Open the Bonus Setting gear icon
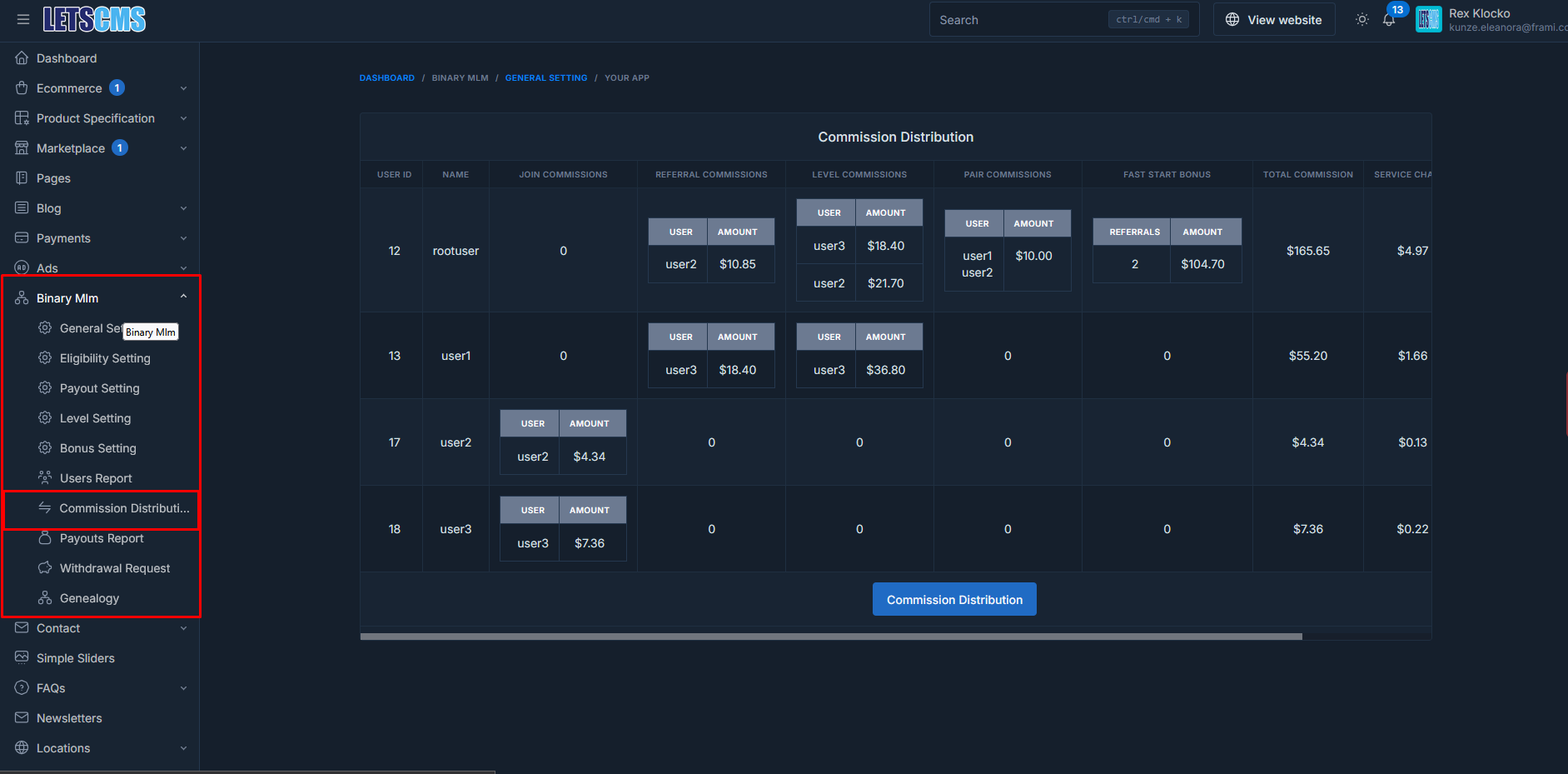1568x774 pixels. tap(45, 447)
